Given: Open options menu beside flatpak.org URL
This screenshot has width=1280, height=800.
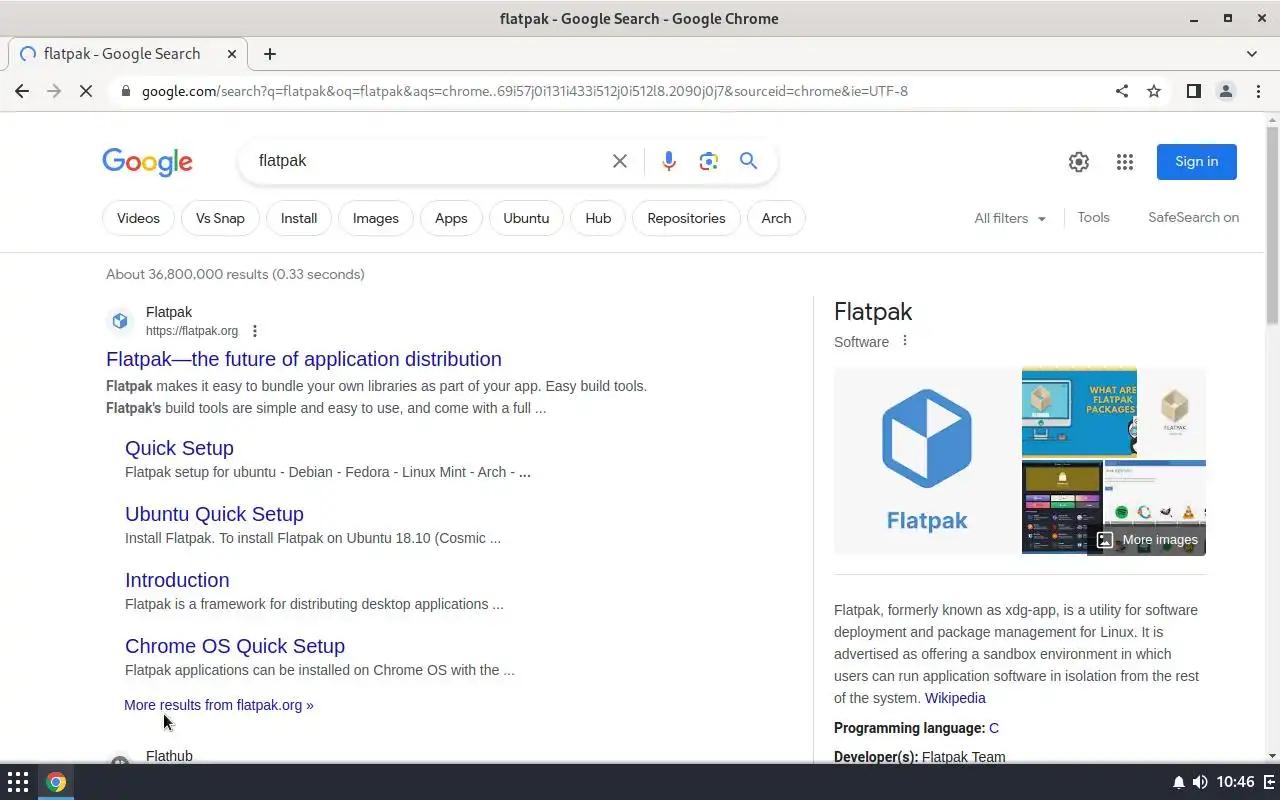Looking at the screenshot, I should [x=255, y=331].
